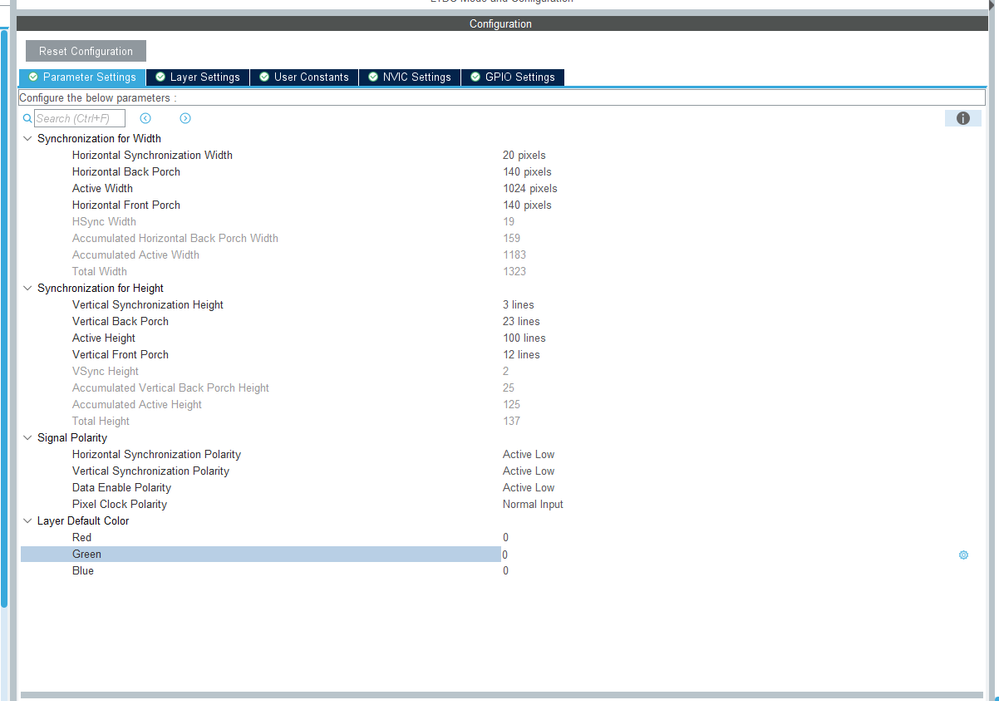Click the search magnifier icon above the parameter list
This screenshot has height=701, width=999.
(26, 118)
